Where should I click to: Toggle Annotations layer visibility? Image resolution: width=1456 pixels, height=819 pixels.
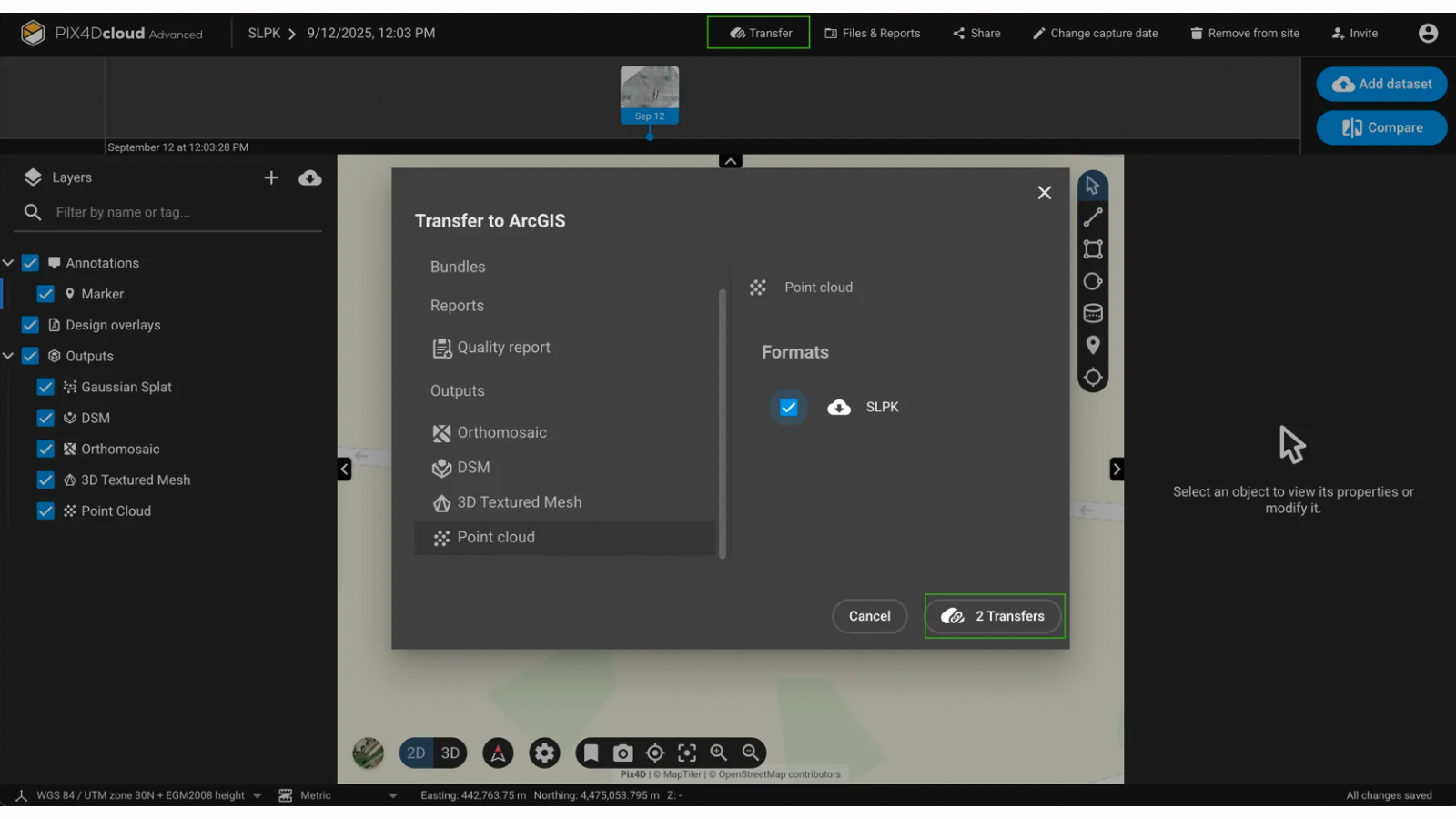tap(30, 263)
